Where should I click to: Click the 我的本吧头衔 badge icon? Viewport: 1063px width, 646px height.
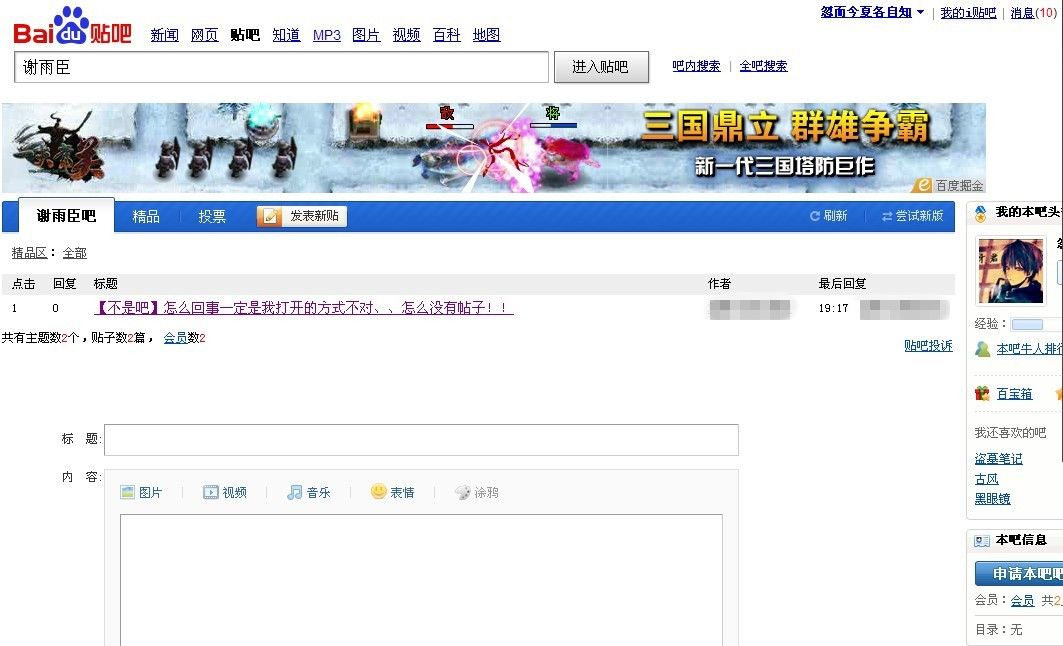coord(980,214)
